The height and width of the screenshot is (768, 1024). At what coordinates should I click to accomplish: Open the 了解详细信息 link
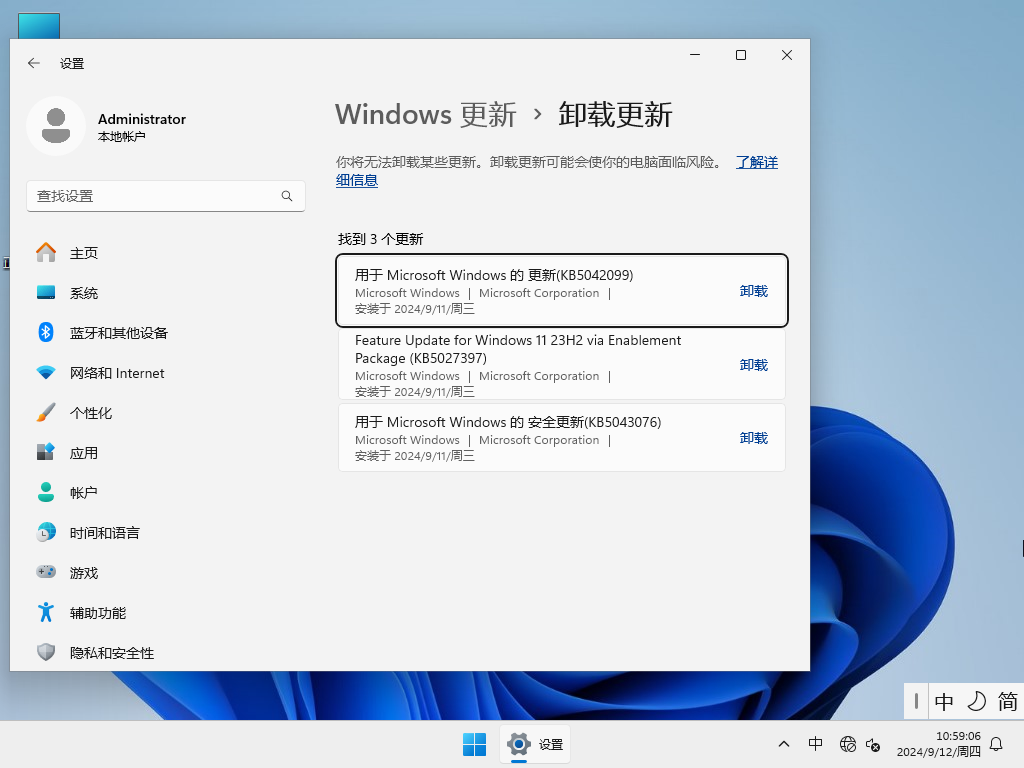757,161
